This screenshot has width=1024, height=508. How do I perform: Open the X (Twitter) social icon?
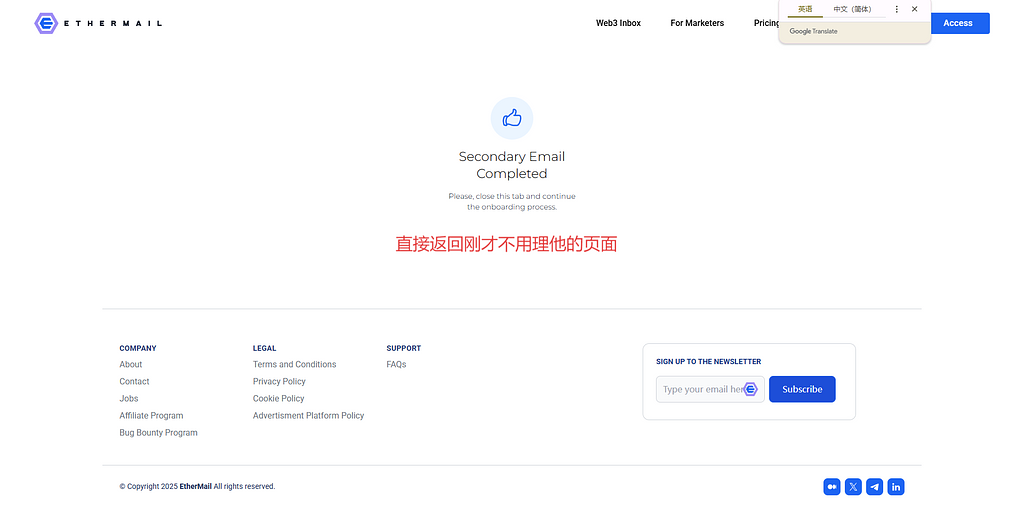pos(853,487)
